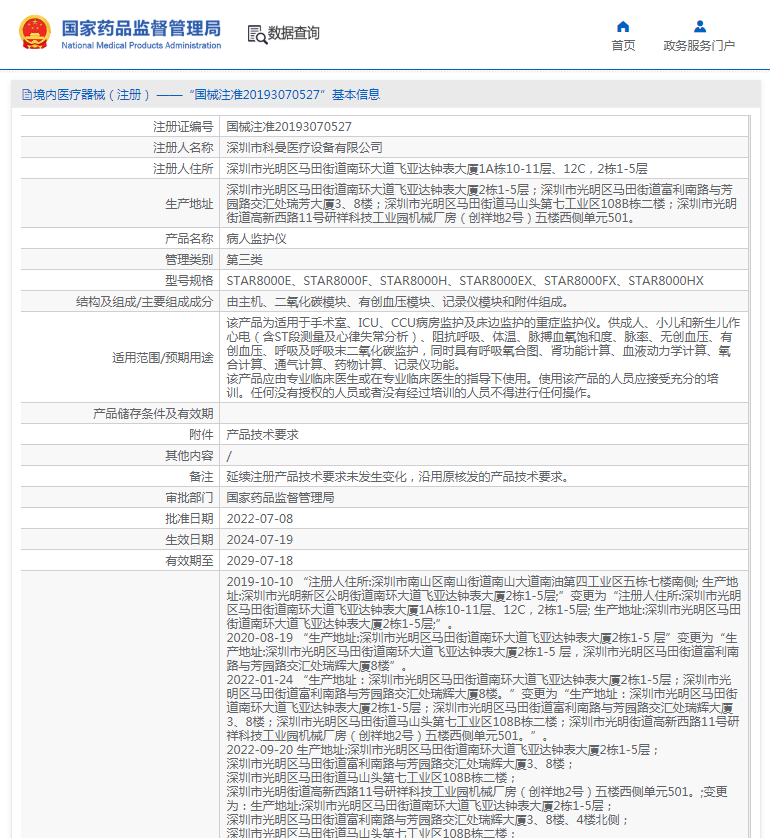
Task: Select 结构及组成/主要组成成分 label
Action: [144, 302]
